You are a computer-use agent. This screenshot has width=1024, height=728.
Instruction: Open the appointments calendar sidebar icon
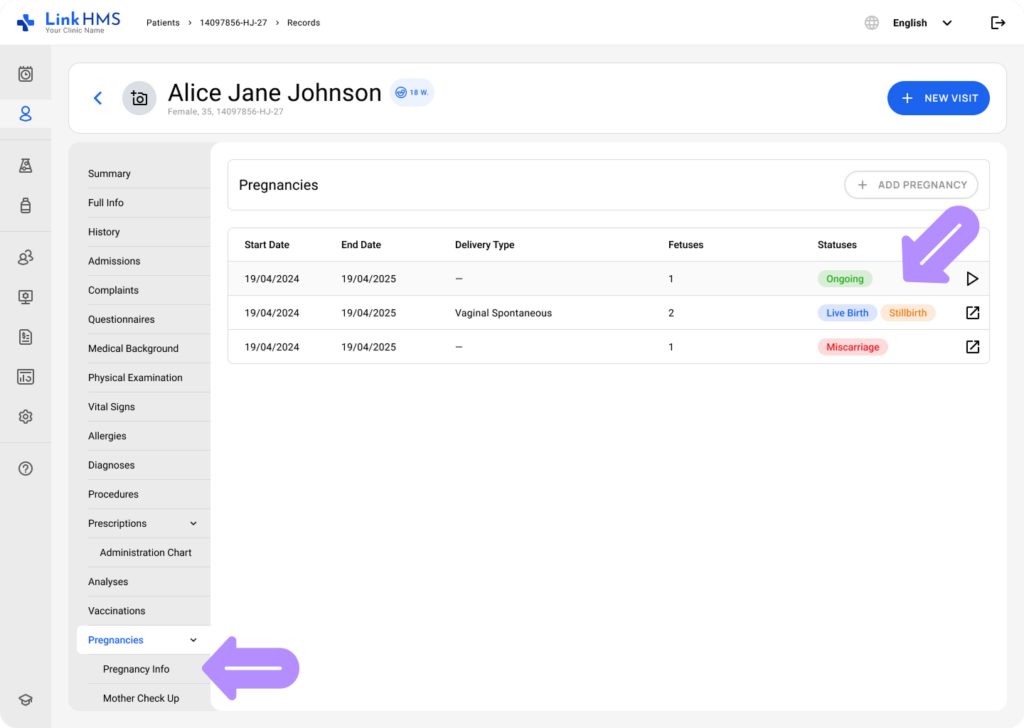coord(26,74)
